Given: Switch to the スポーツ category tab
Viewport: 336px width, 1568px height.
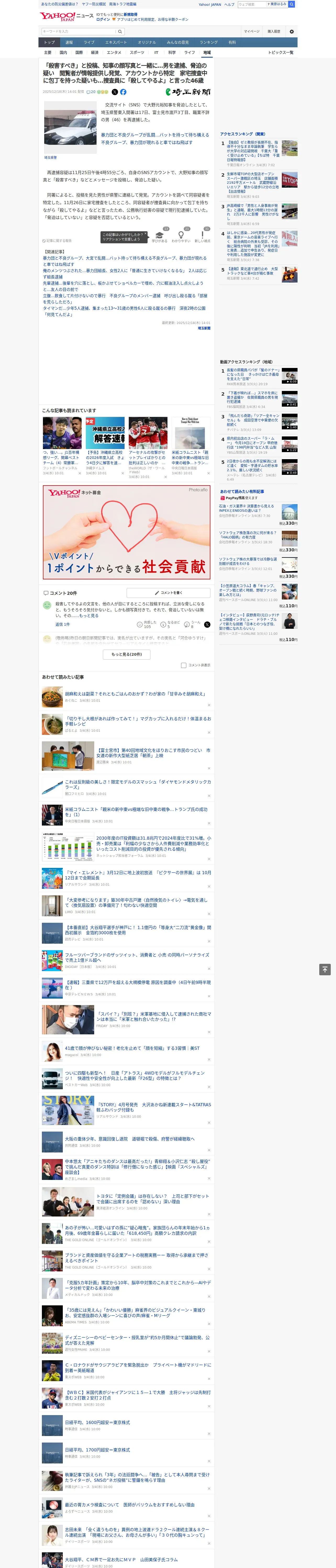Looking at the screenshot, I should click(137, 52).
